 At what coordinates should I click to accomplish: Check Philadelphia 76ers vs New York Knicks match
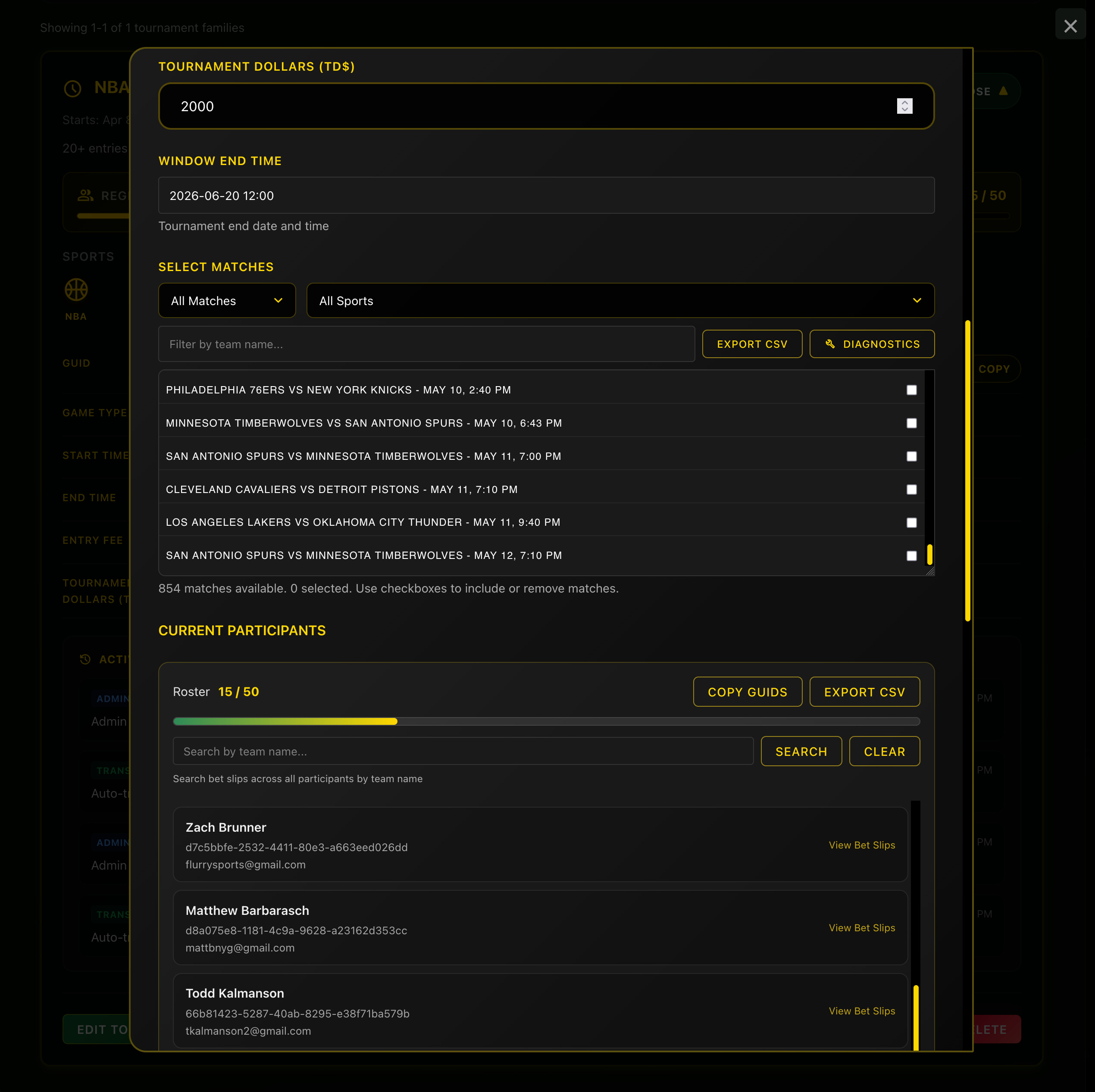(911, 390)
